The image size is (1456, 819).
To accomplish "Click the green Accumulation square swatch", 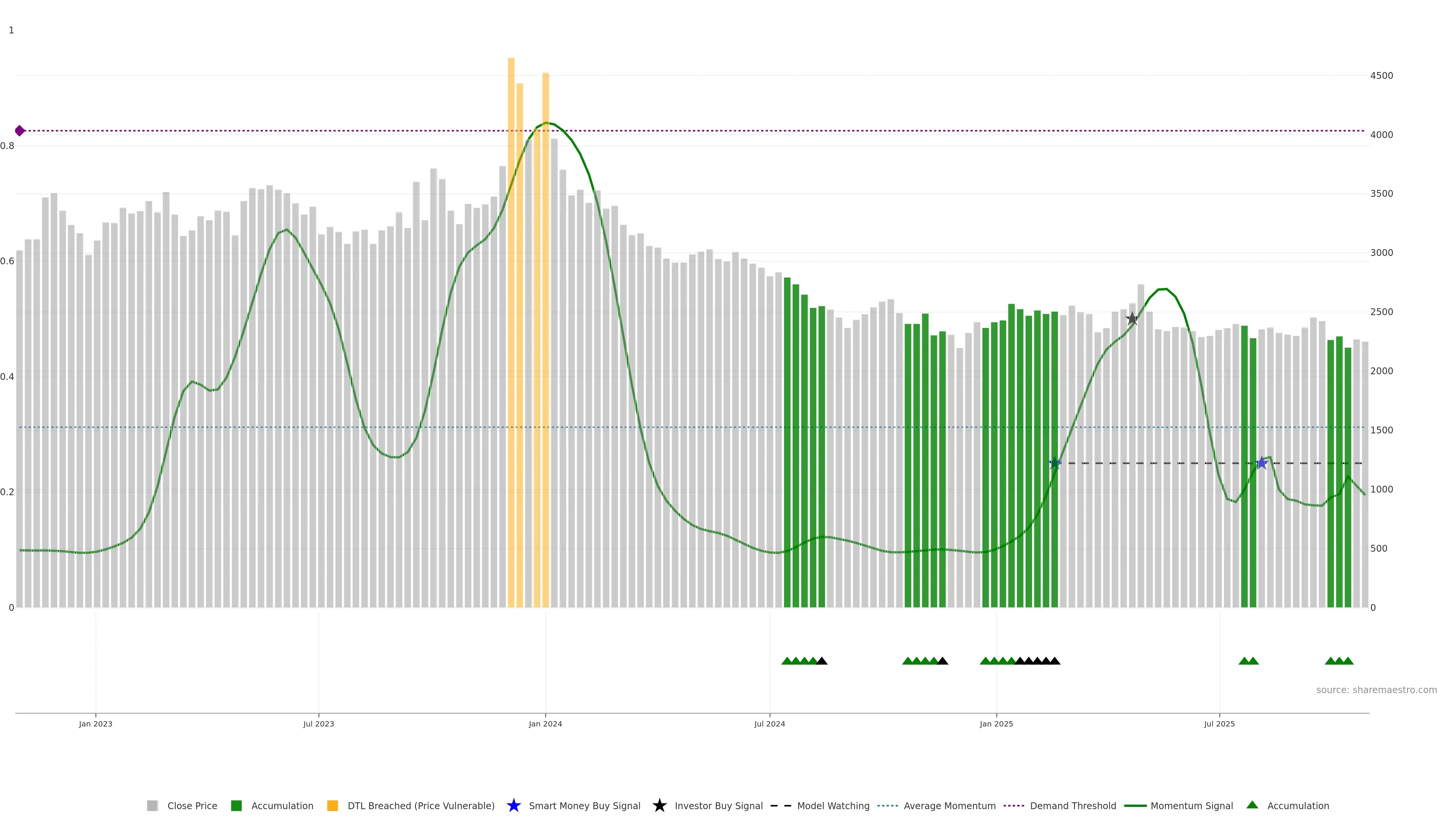I will click(236, 805).
